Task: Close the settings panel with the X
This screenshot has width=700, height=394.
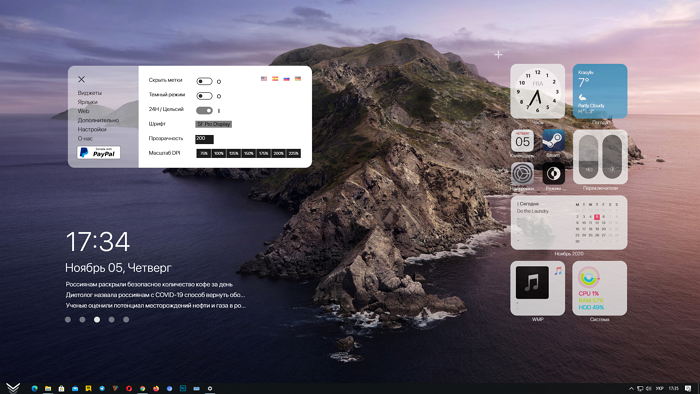Action: (81, 79)
